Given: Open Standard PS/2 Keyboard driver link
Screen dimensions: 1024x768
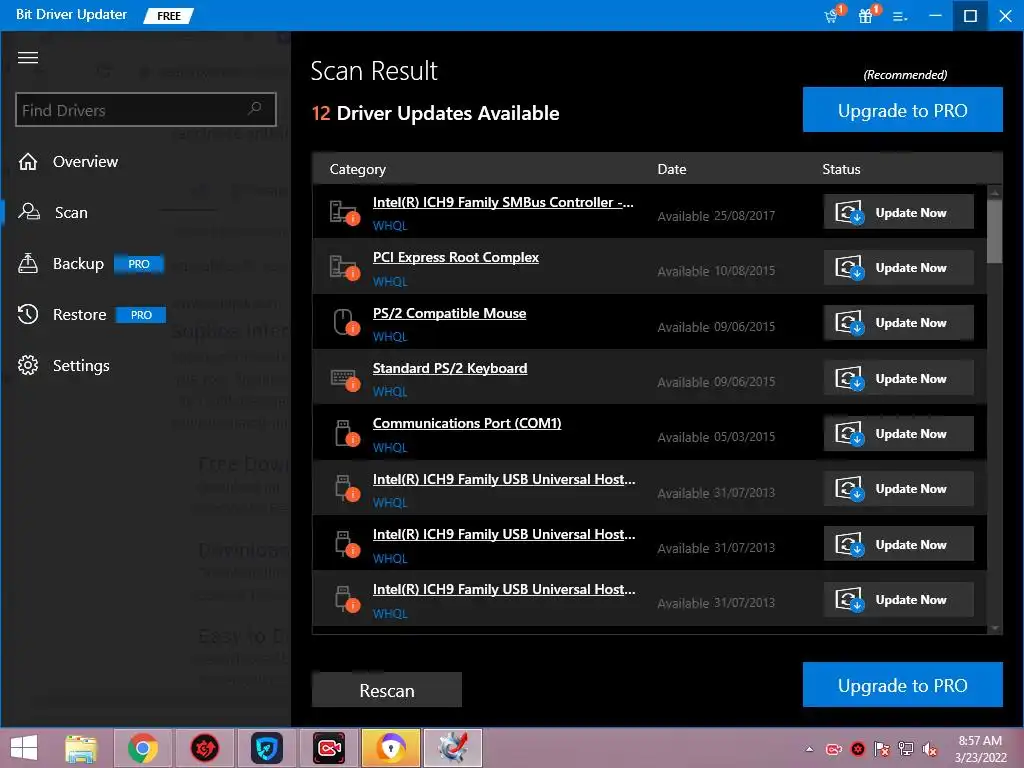Looking at the screenshot, I should pos(450,368).
